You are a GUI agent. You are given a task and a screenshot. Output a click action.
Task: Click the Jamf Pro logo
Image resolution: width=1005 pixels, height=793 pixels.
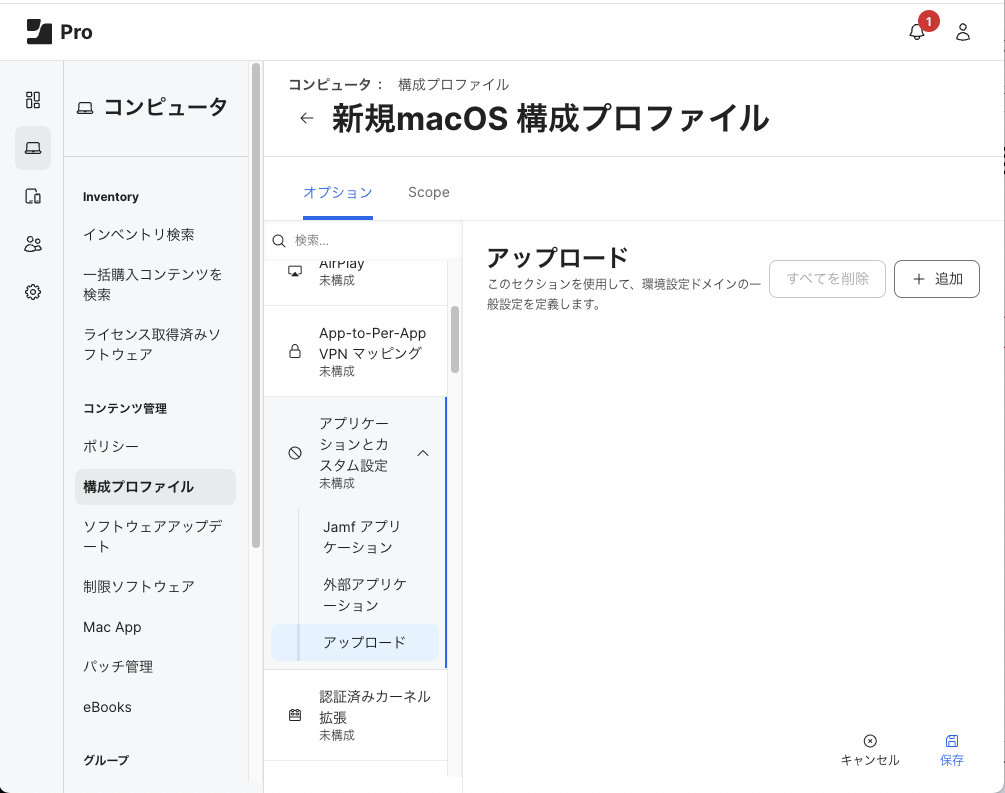point(60,32)
